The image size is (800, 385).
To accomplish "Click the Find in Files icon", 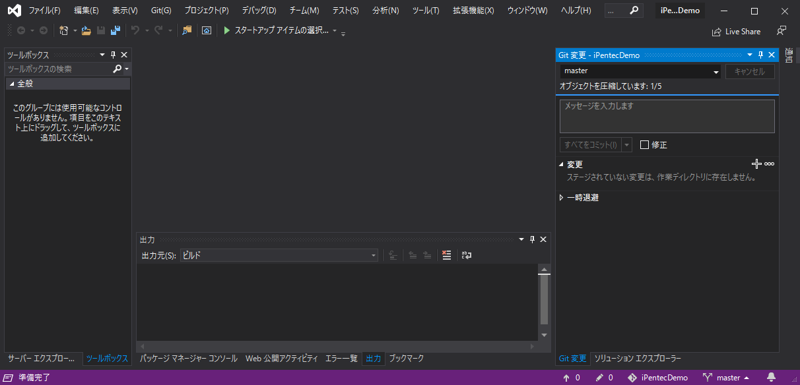I will pyautogui.click(x=187, y=31).
